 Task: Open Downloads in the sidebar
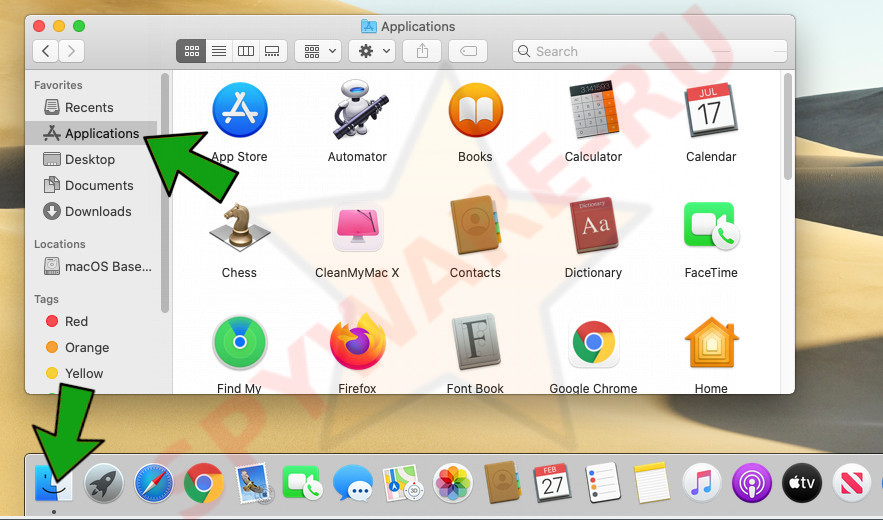pyautogui.click(x=93, y=211)
